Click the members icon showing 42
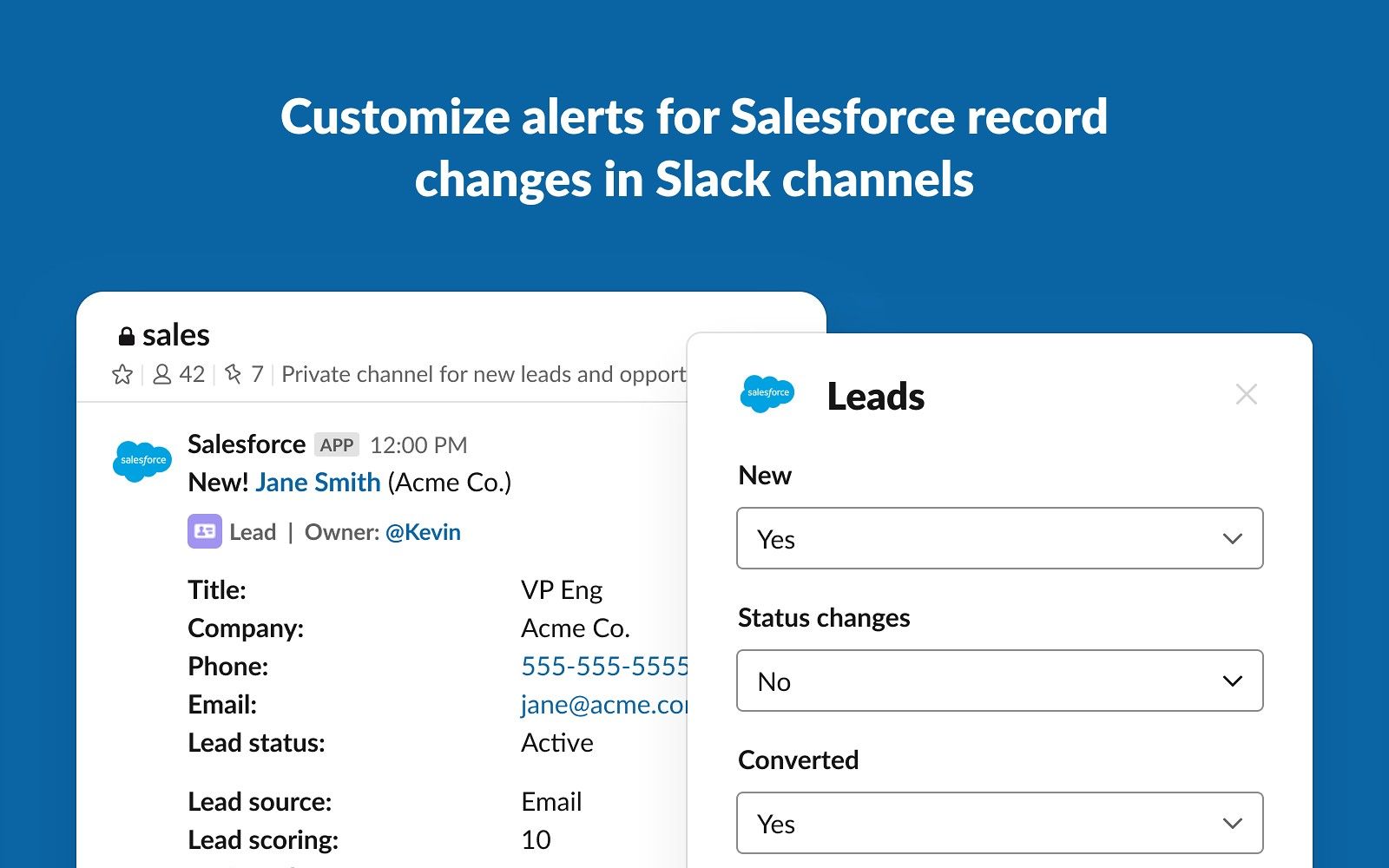This screenshot has width=1389, height=868. tap(178, 374)
